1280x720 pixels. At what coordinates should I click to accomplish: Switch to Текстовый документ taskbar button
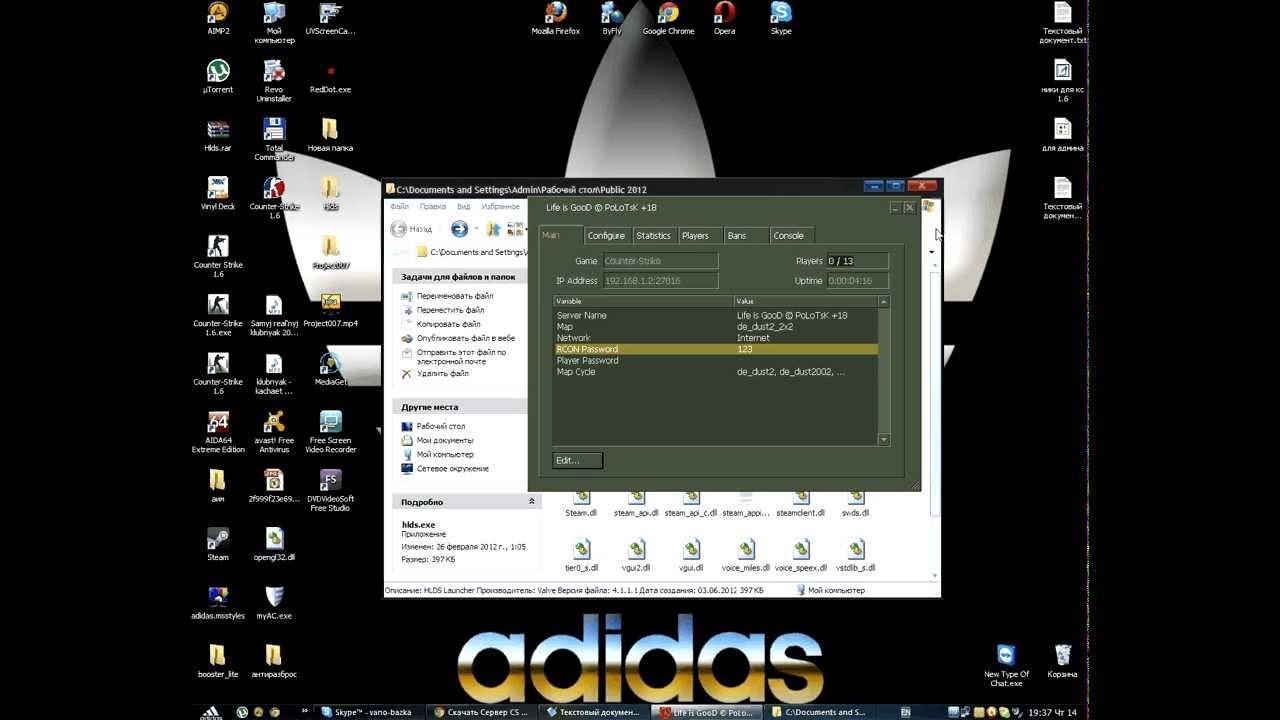click(596, 712)
